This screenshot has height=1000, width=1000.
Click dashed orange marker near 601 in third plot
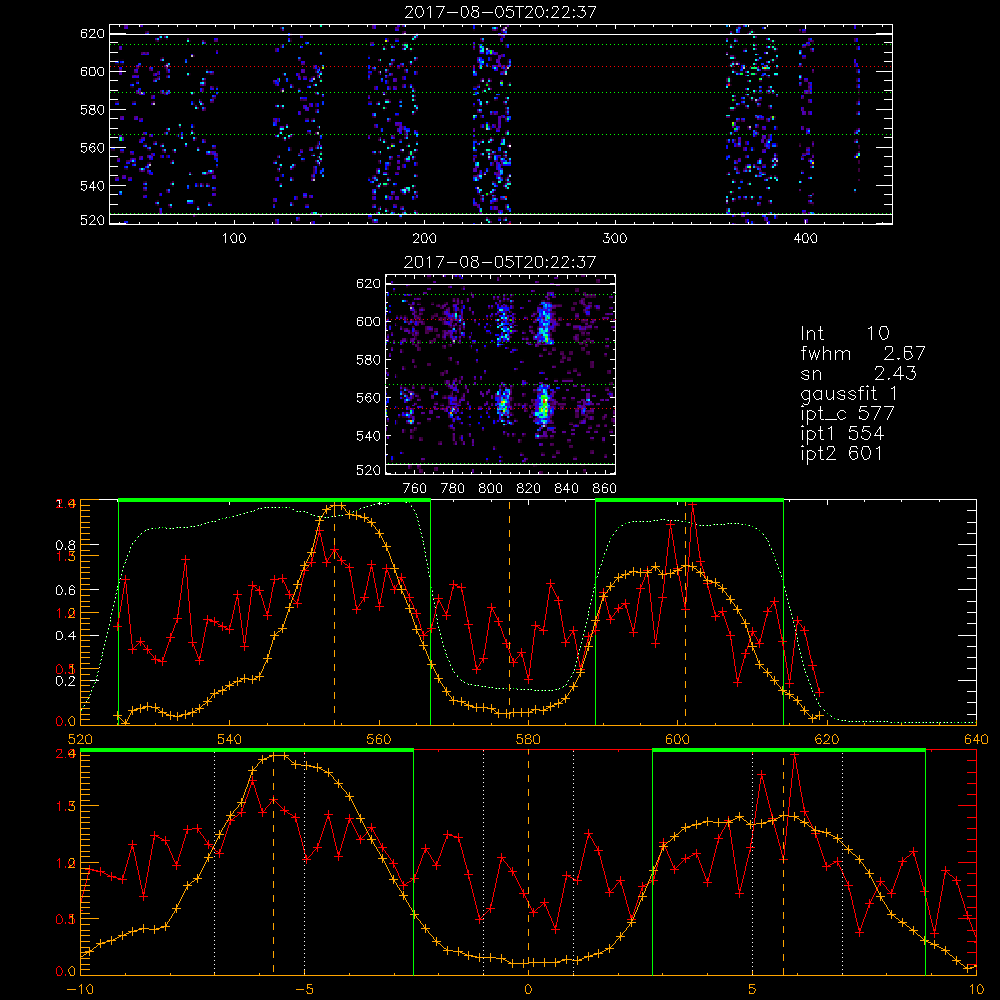tap(686, 614)
